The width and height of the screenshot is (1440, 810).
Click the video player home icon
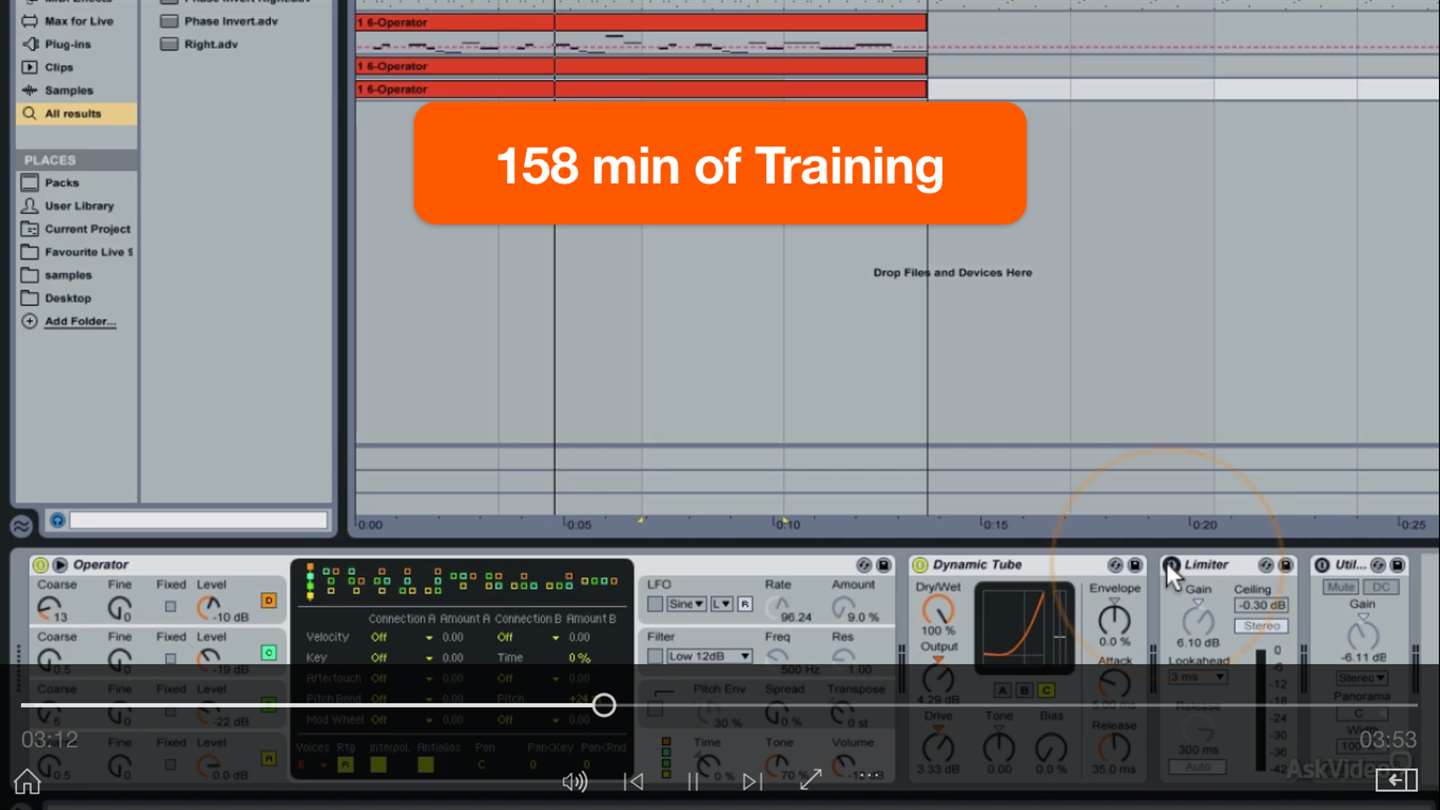(x=27, y=781)
